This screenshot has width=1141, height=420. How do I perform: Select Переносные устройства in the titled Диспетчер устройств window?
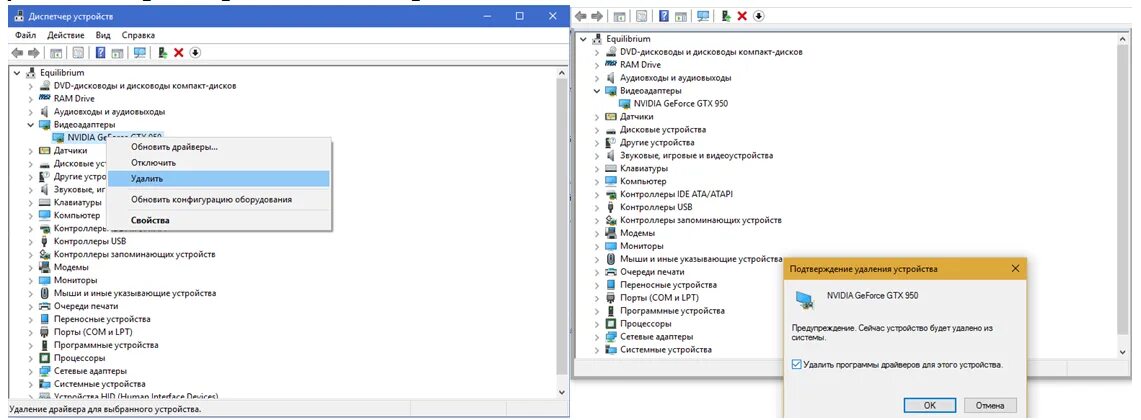[x=102, y=319]
